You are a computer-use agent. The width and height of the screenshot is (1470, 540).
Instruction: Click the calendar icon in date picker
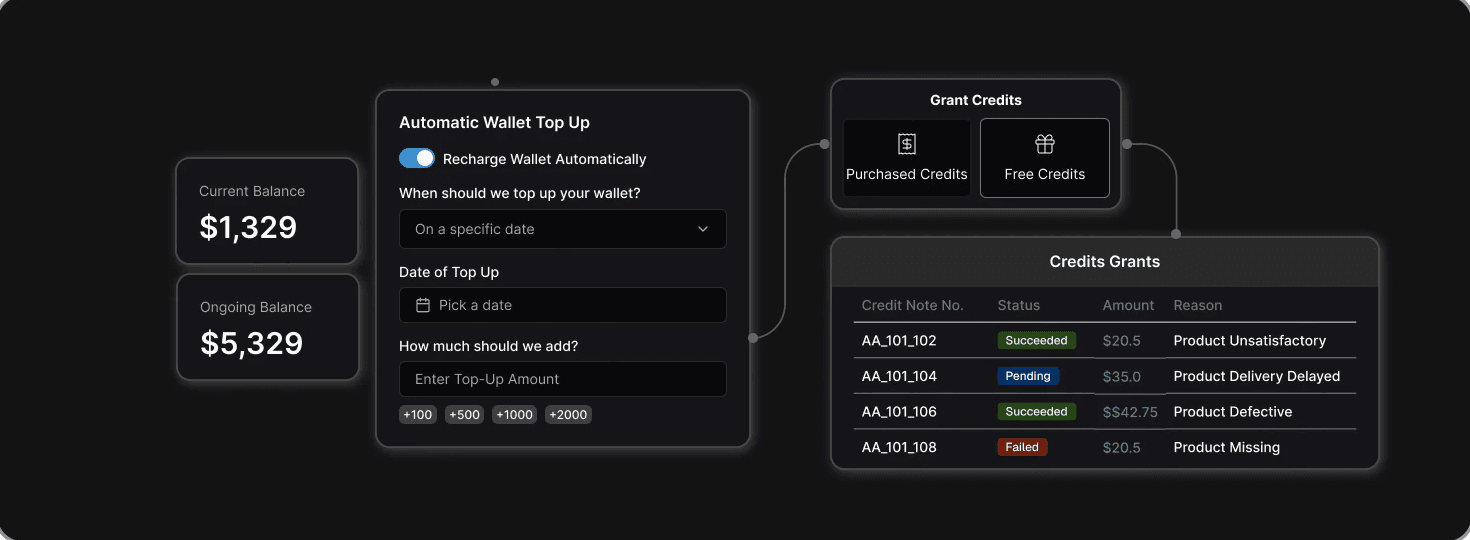[x=423, y=305]
